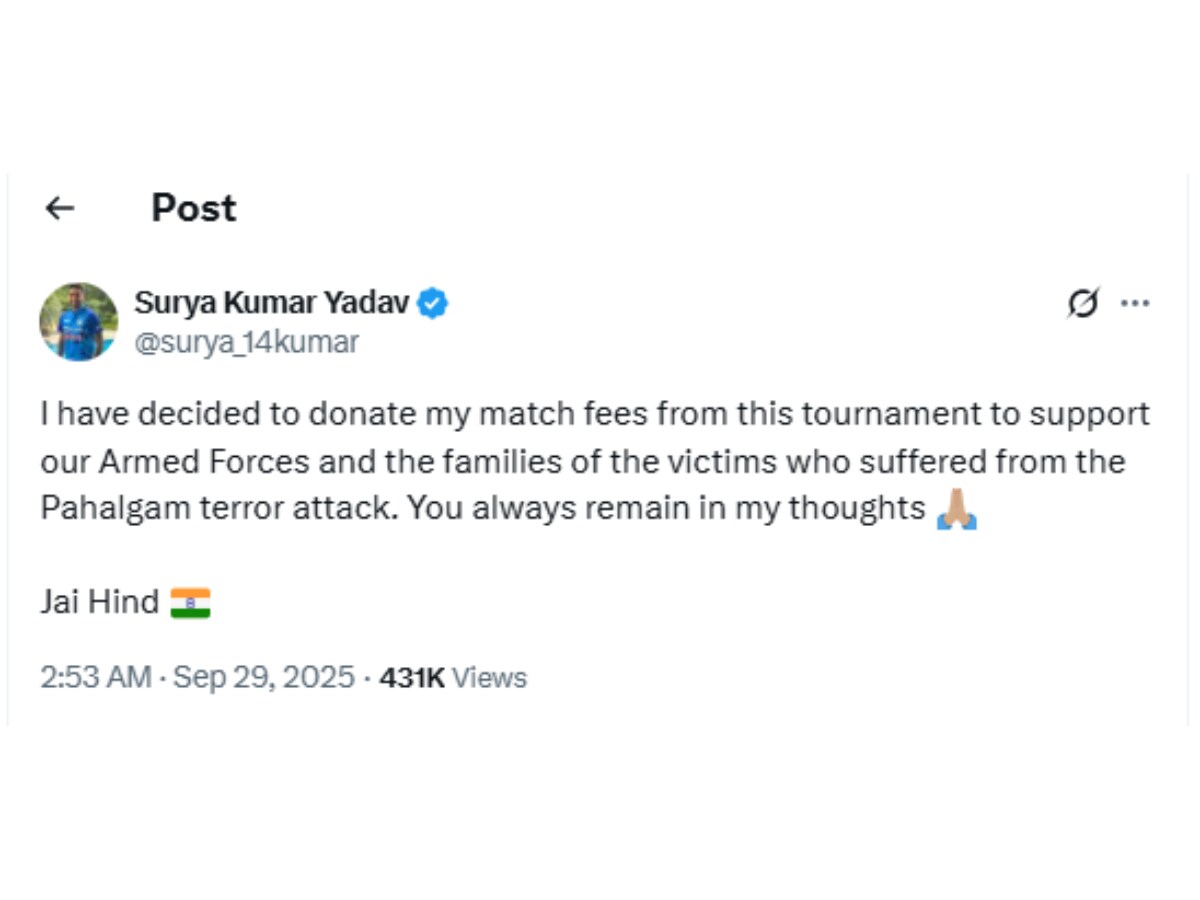Click the folded hands emoji
The image size is (1200, 900).
coord(956,509)
